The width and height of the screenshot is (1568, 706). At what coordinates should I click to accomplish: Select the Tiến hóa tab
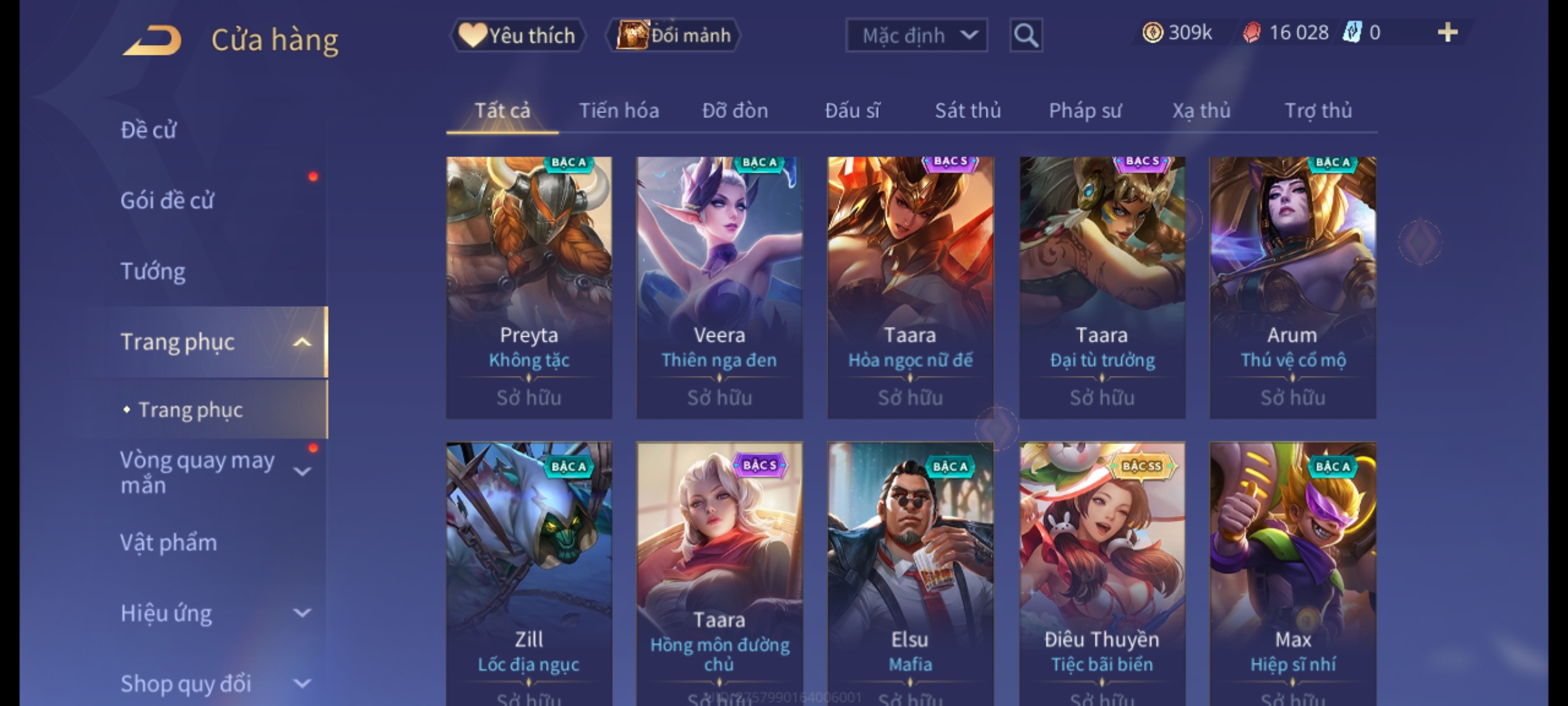point(619,110)
